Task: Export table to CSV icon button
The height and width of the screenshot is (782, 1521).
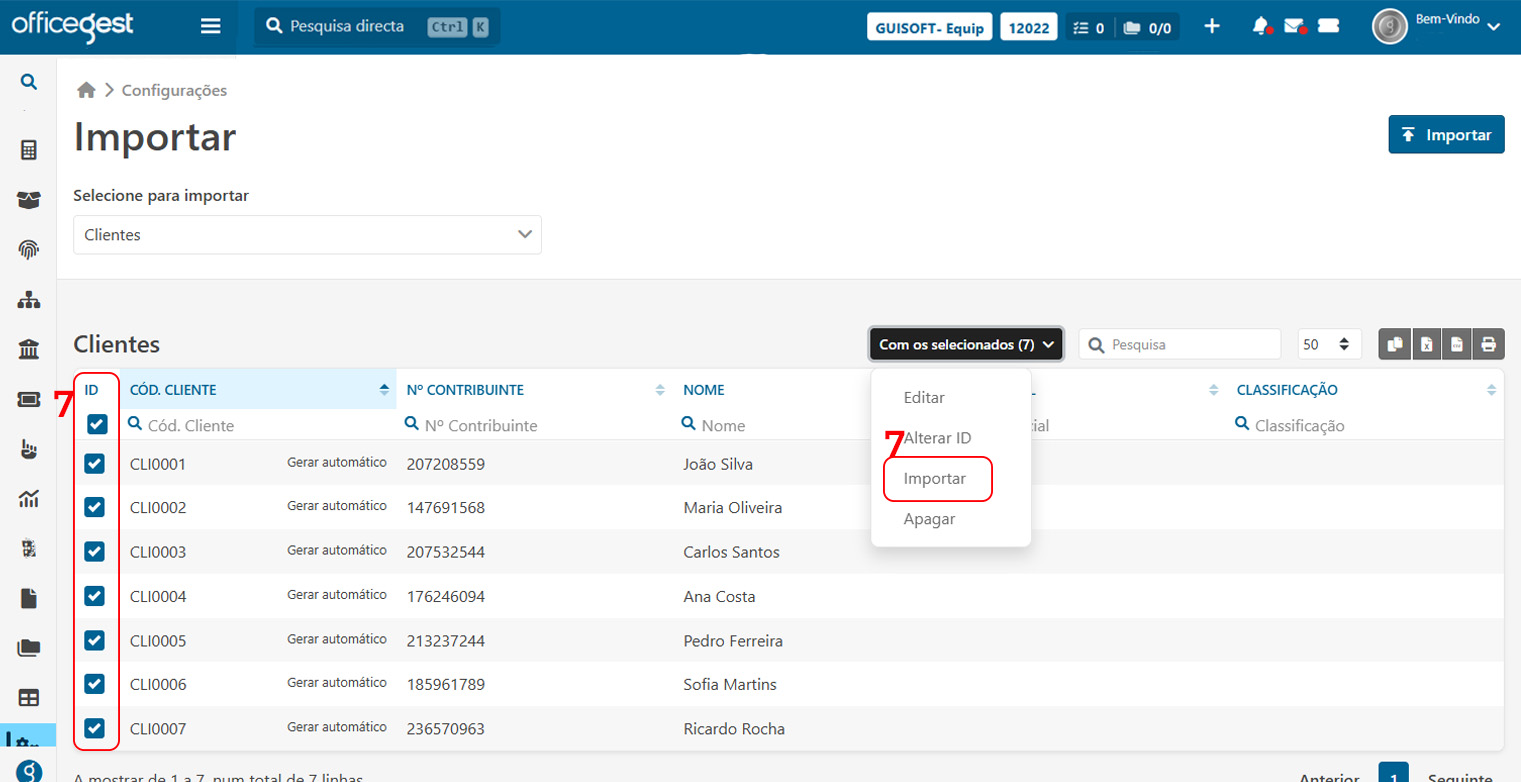Action: (x=1457, y=344)
